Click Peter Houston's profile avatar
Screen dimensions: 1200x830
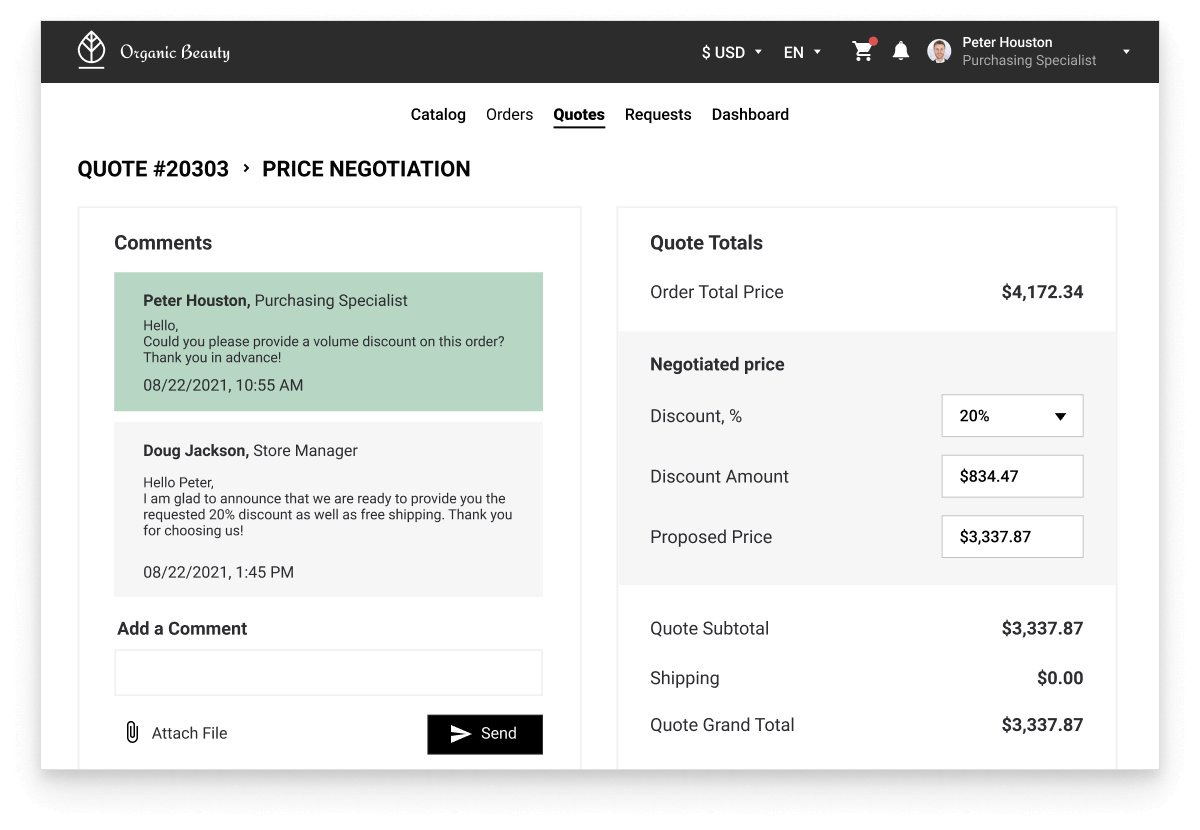point(939,52)
